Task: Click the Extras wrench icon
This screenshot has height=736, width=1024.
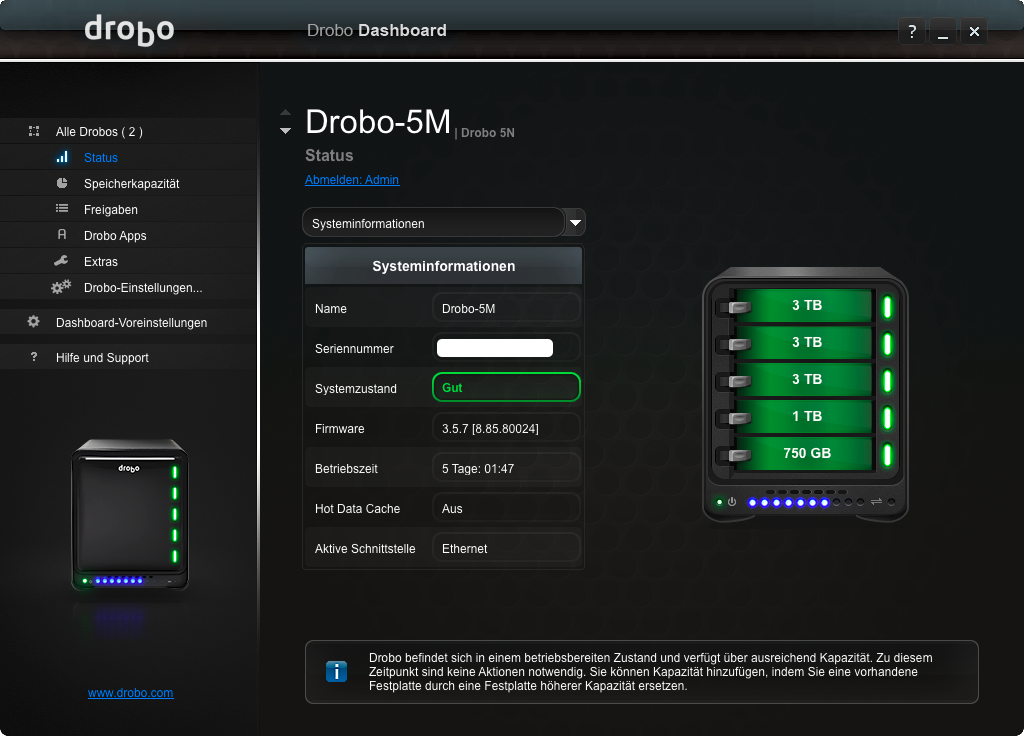Action: 61,261
